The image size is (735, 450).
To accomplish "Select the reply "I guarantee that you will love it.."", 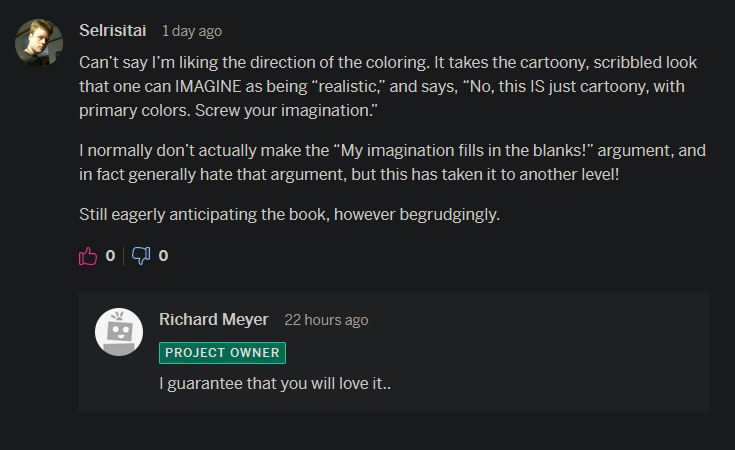I will [x=275, y=383].
